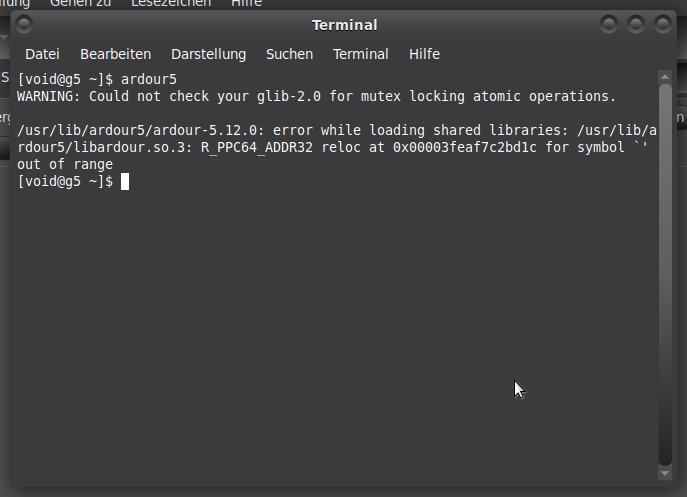Click the scrollbar down arrow
687x497 pixels.
pos(665,473)
